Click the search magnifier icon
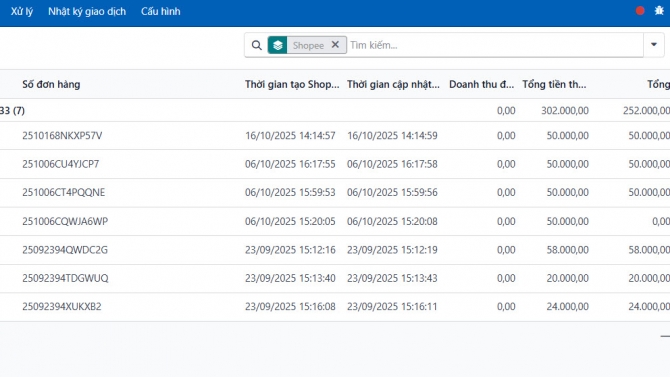Image resolution: width=670 pixels, height=377 pixels. click(256, 45)
